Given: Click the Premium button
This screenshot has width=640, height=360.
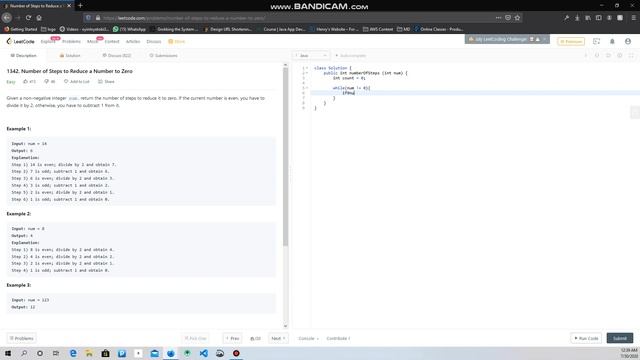Looking at the screenshot, I should point(571,41).
